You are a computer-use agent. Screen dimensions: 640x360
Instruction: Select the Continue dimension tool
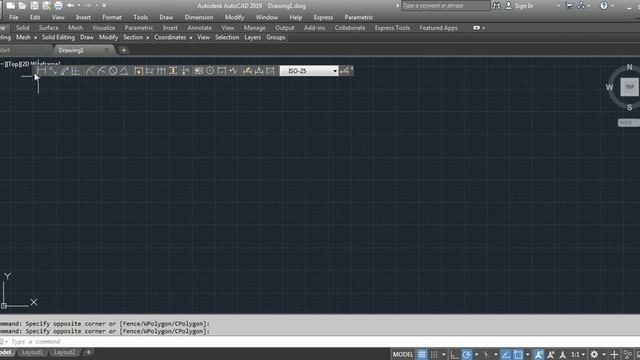point(161,71)
